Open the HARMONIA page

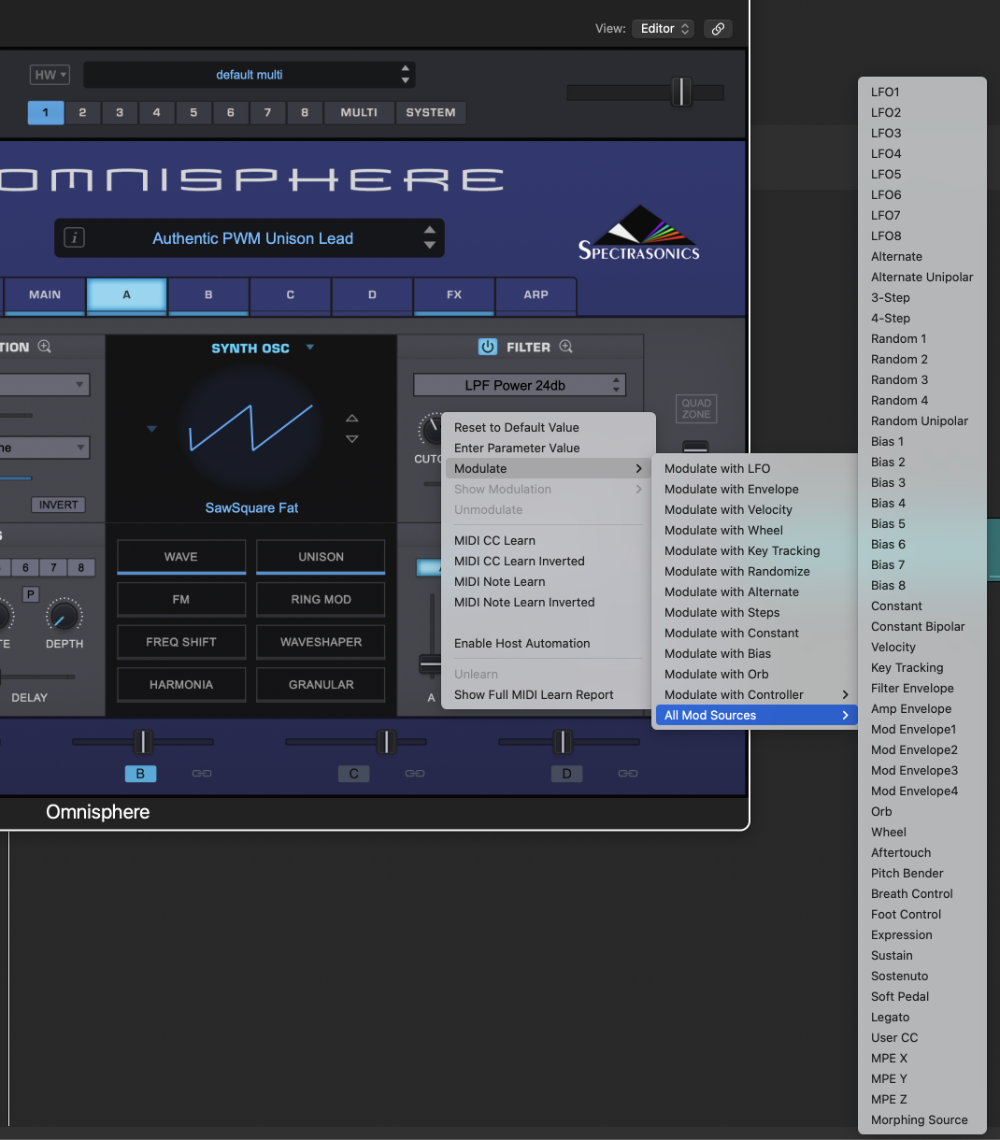click(181, 685)
